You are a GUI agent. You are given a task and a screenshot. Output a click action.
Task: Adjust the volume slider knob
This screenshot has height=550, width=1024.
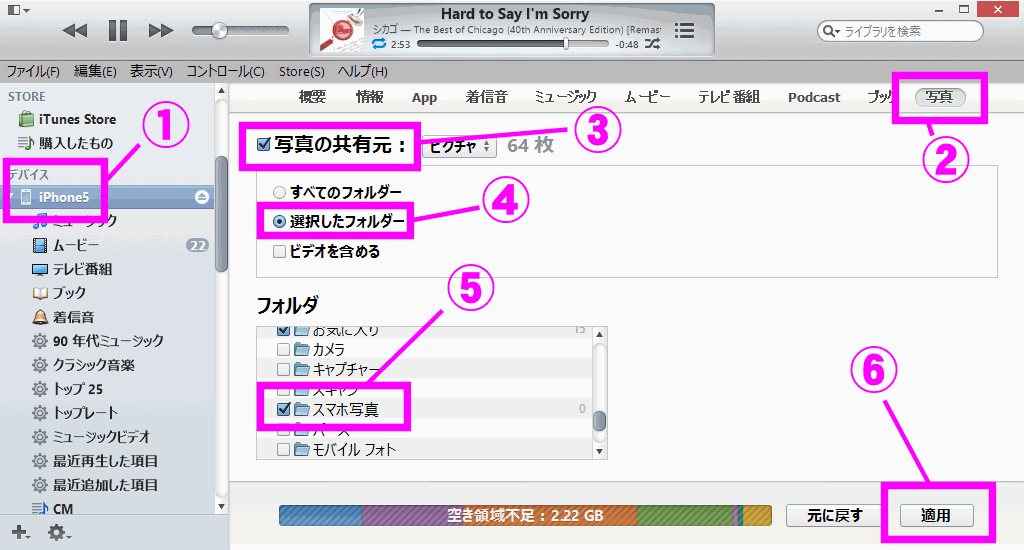[x=219, y=31]
